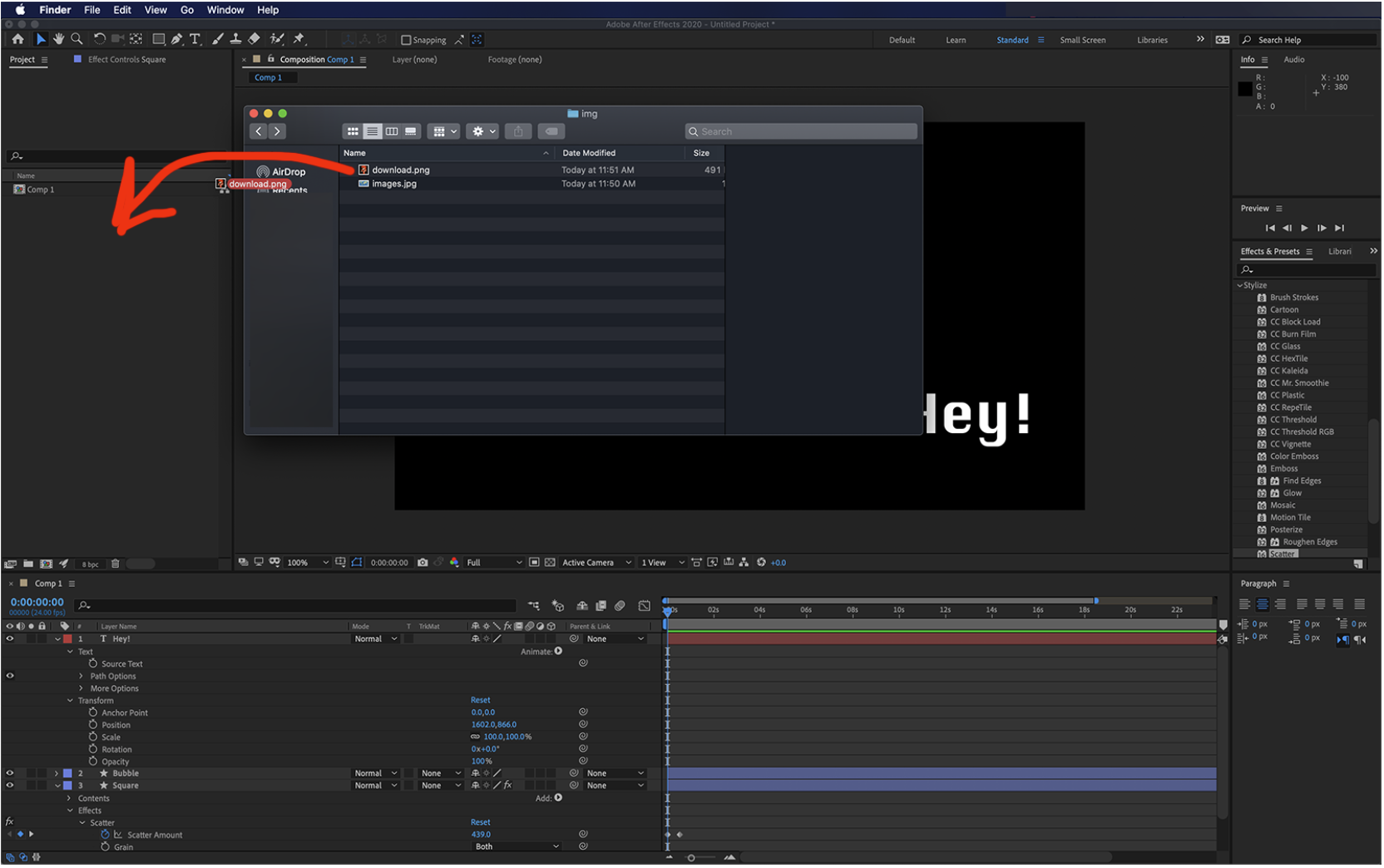Click the center text alignment icon
The image size is (1384, 868).
pyautogui.click(x=1263, y=604)
